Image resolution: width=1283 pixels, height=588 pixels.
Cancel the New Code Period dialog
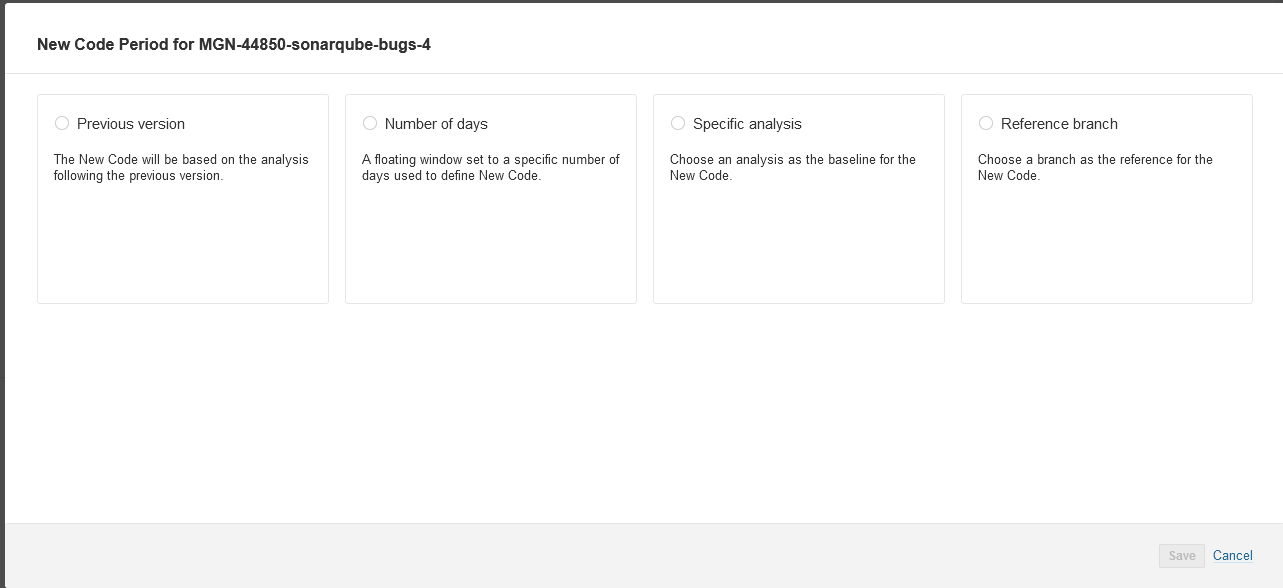pyautogui.click(x=1233, y=556)
